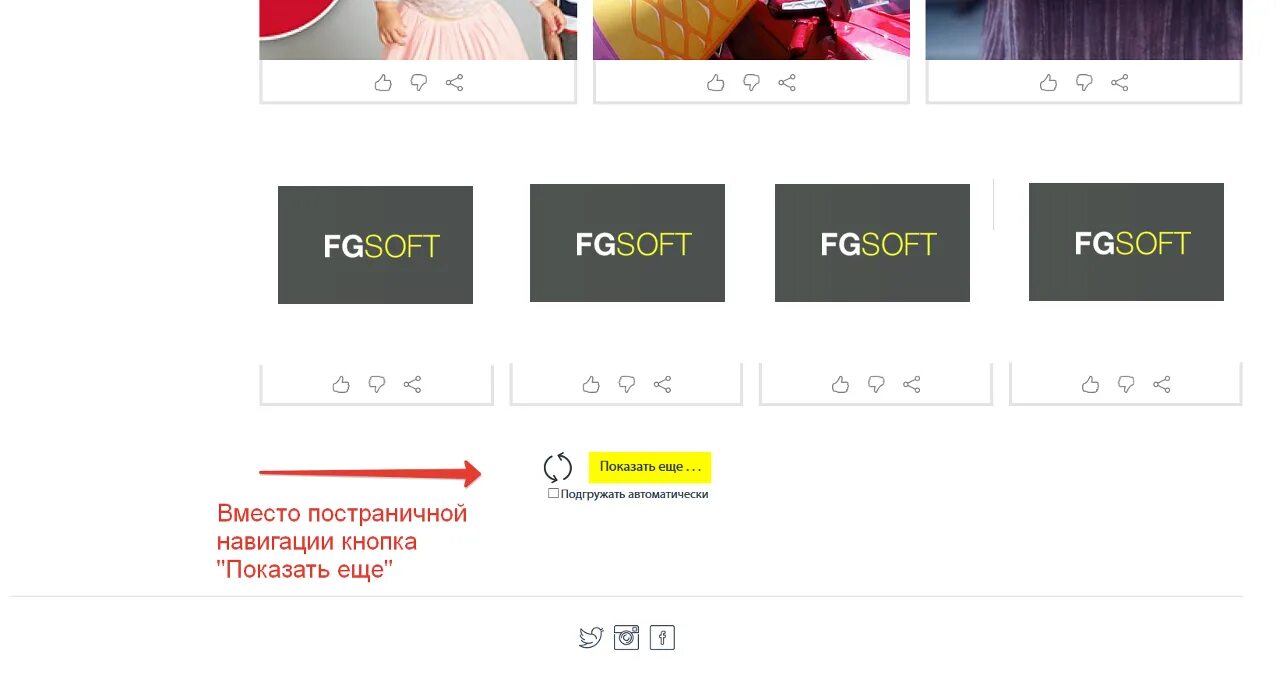Viewport: 1280px width, 675px height.
Task: Share the third FGSOFT card
Action: pos(912,384)
